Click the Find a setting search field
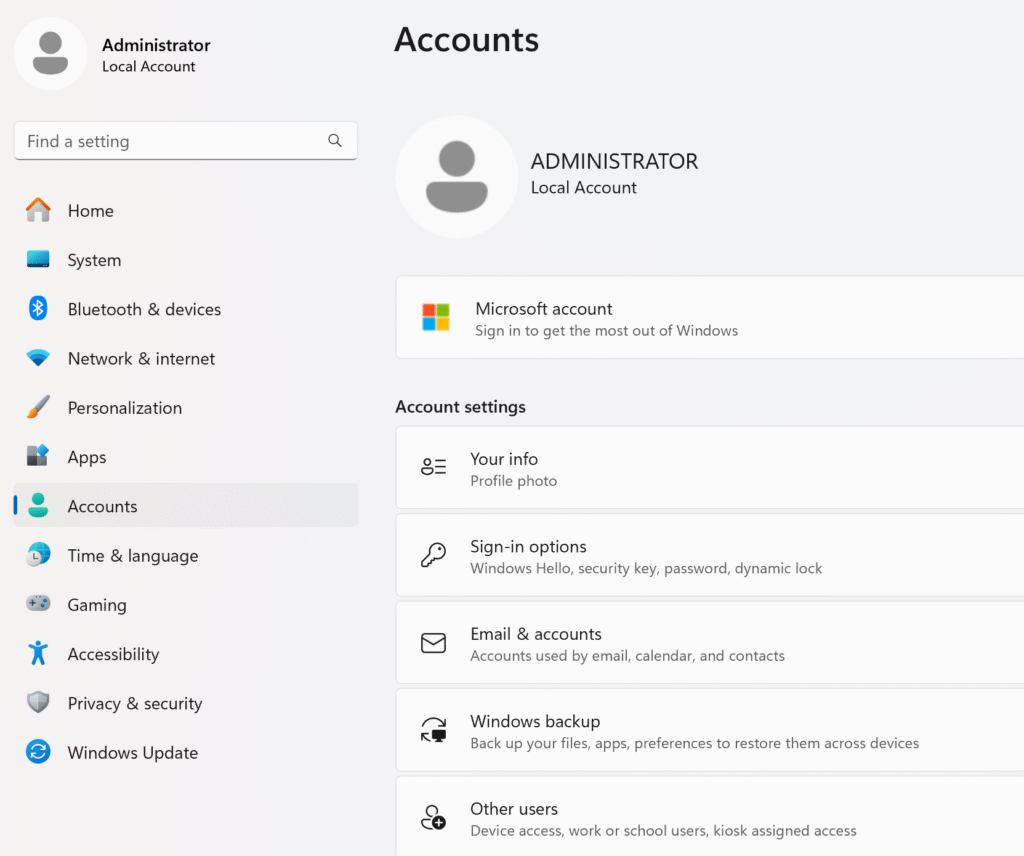This screenshot has width=1024, height=856. [x=170, y=141]
